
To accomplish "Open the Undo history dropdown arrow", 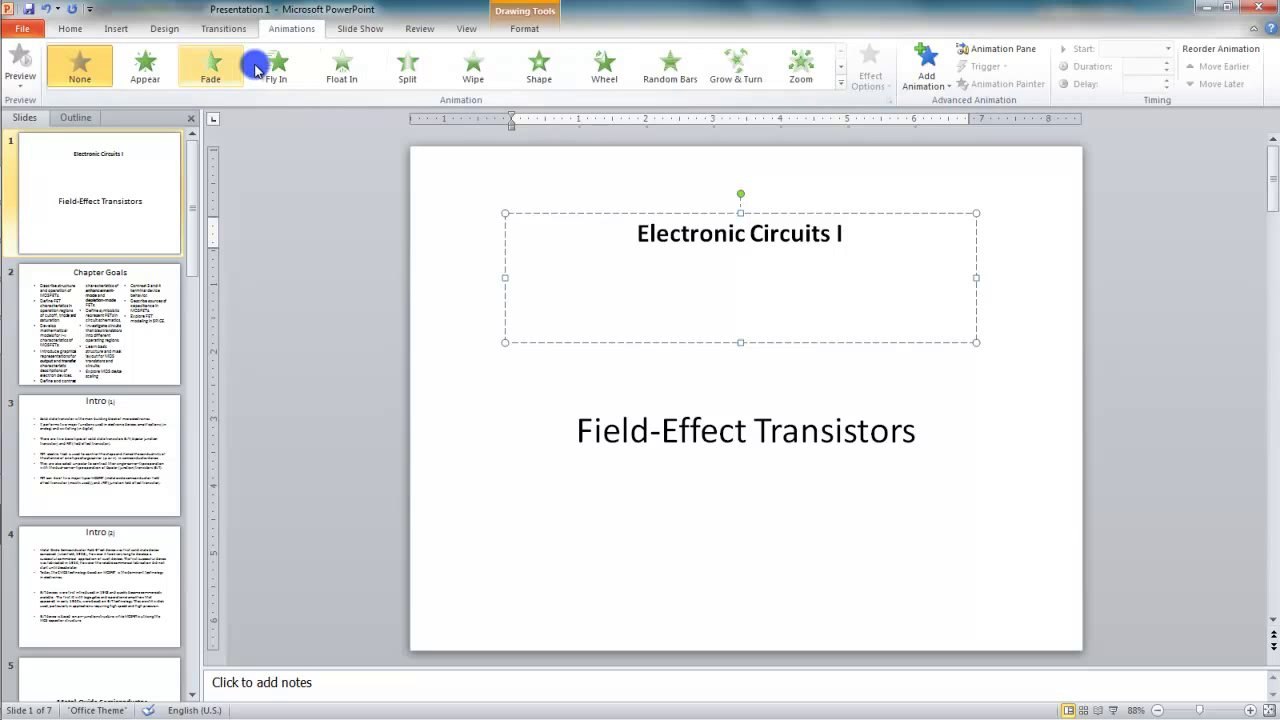I will click(58, 9).
